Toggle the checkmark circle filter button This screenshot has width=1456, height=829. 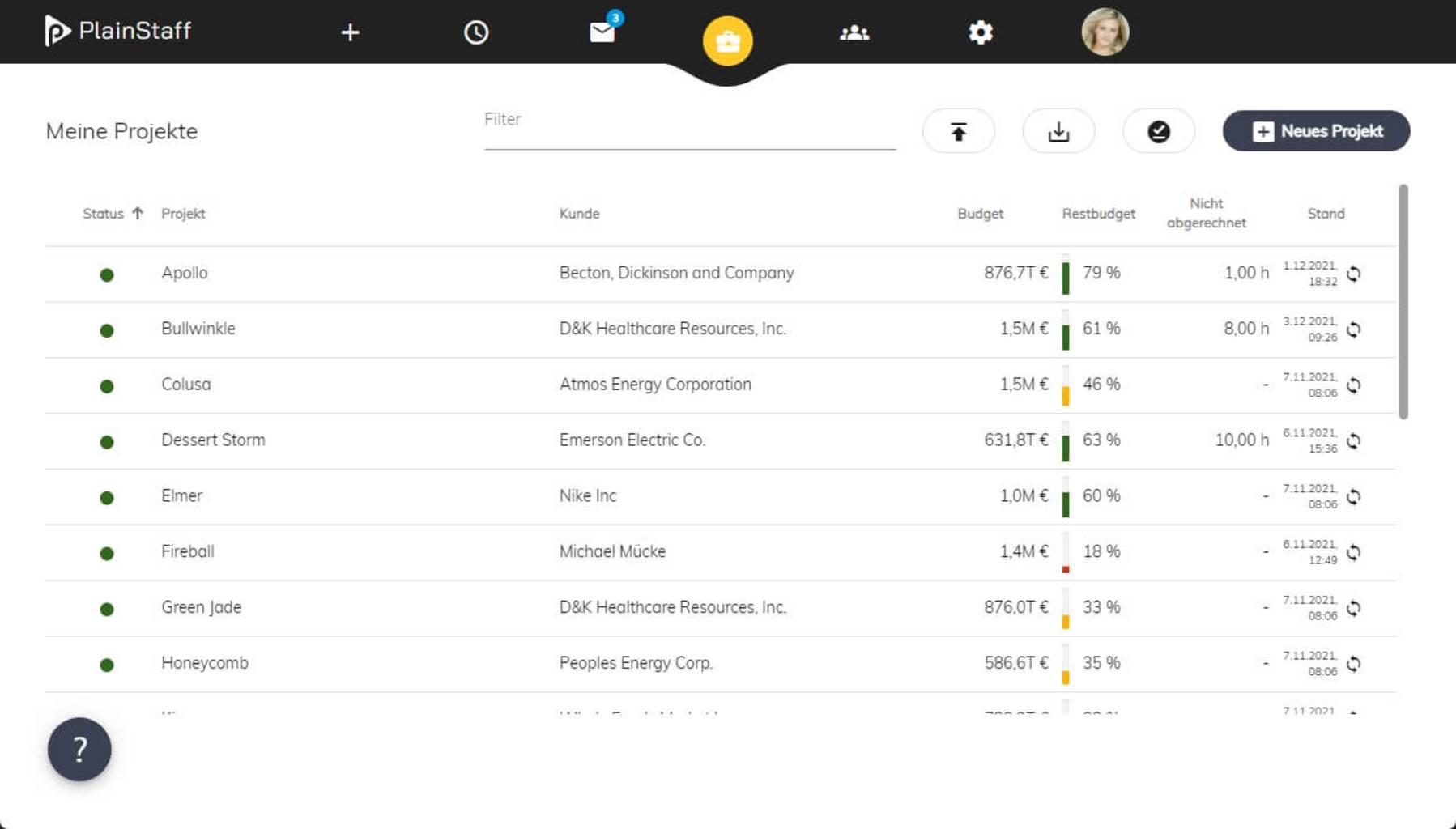click(1158, 131)
